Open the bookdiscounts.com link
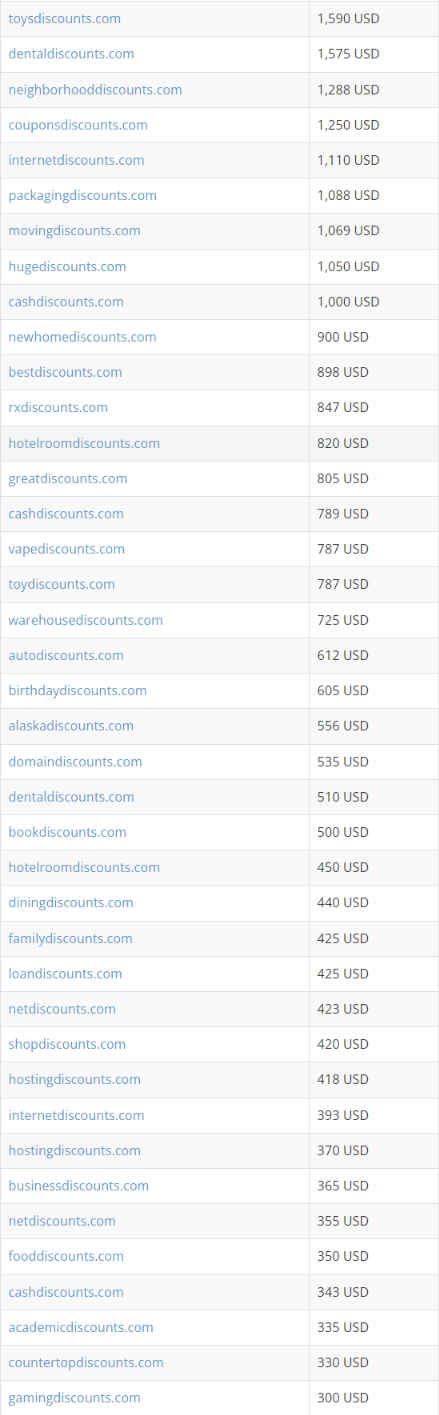The height and width of the screenshot is (1415, 439). point(67,832)
